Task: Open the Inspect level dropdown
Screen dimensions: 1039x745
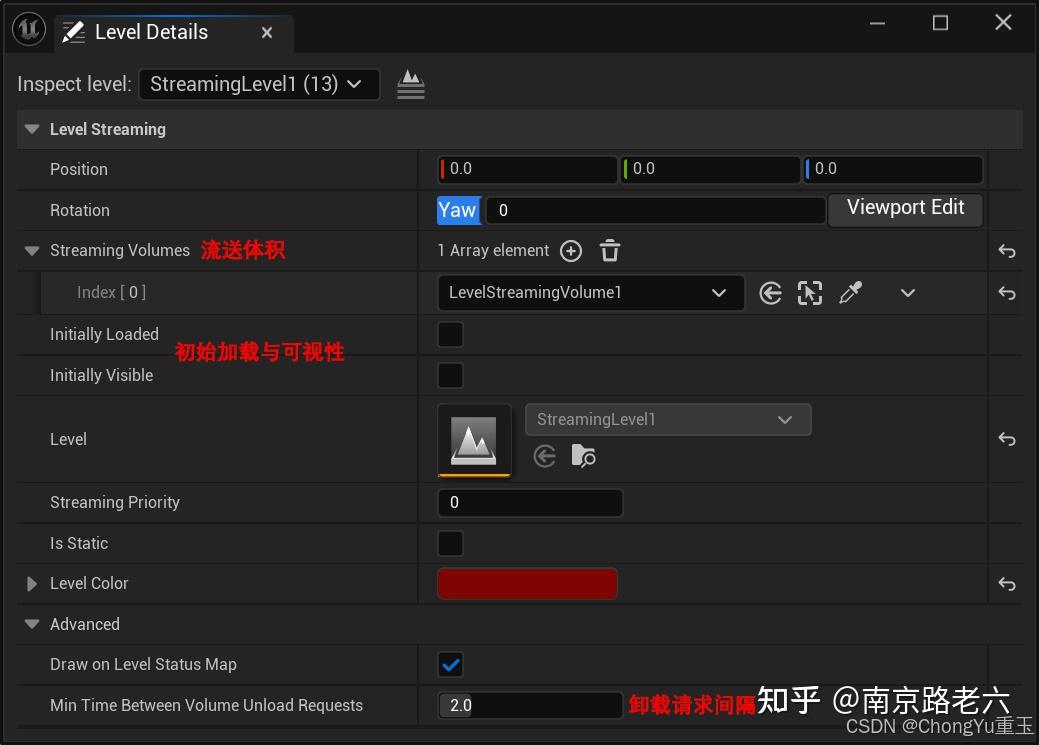Action: pyautogui.click(x=258, y=84)
